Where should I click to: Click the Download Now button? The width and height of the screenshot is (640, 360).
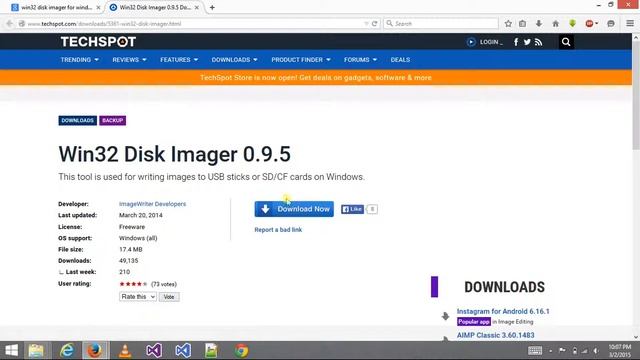click(294, 209)
